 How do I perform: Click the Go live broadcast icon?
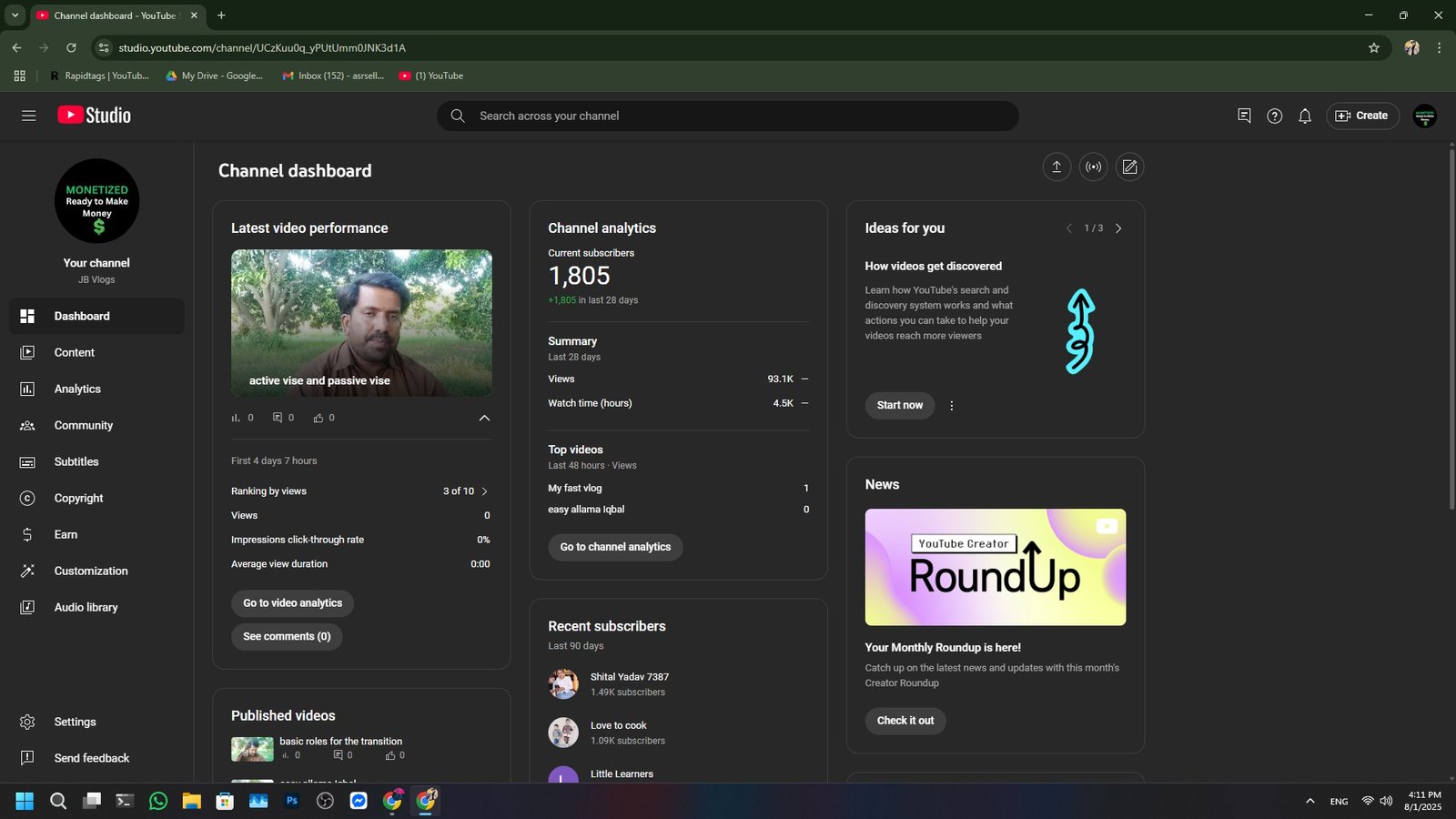tap(1093, 167)
